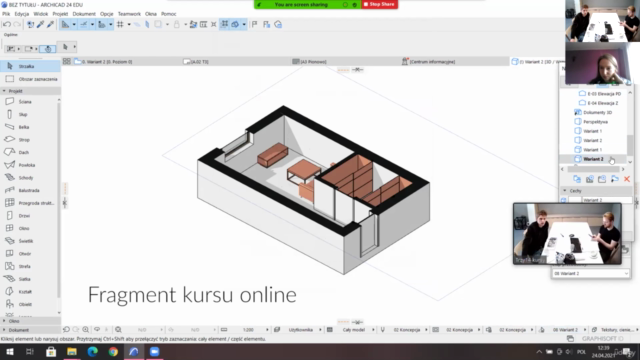Open the Teamwork menu
The width and height of the screenshot is (640, 360).
pyautogui.click(x=129, y=14)
